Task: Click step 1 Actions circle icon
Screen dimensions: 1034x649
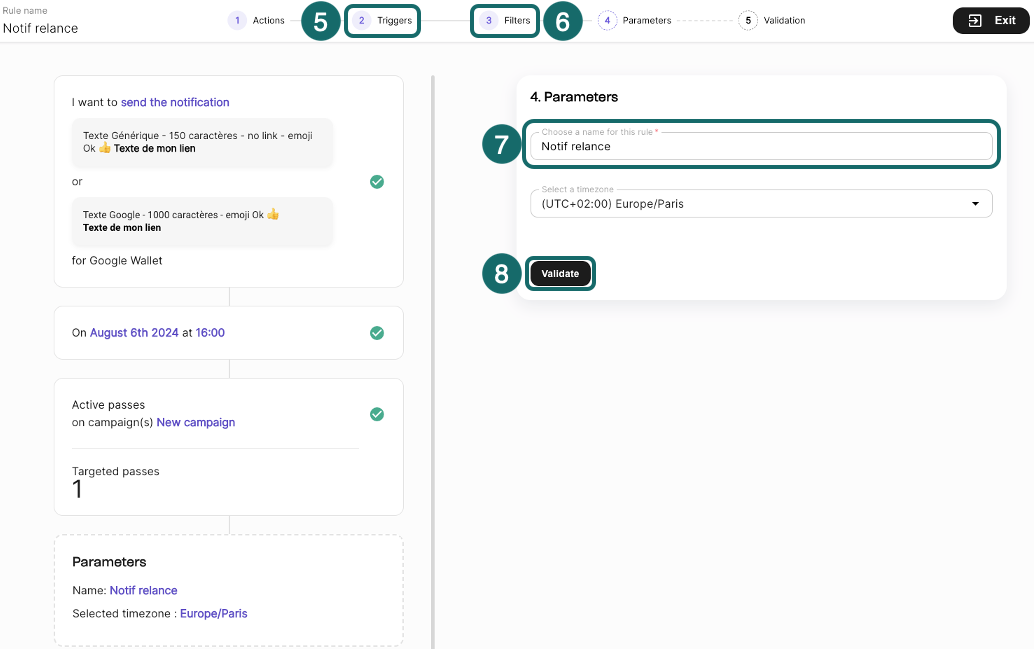Action: [237, 19]
